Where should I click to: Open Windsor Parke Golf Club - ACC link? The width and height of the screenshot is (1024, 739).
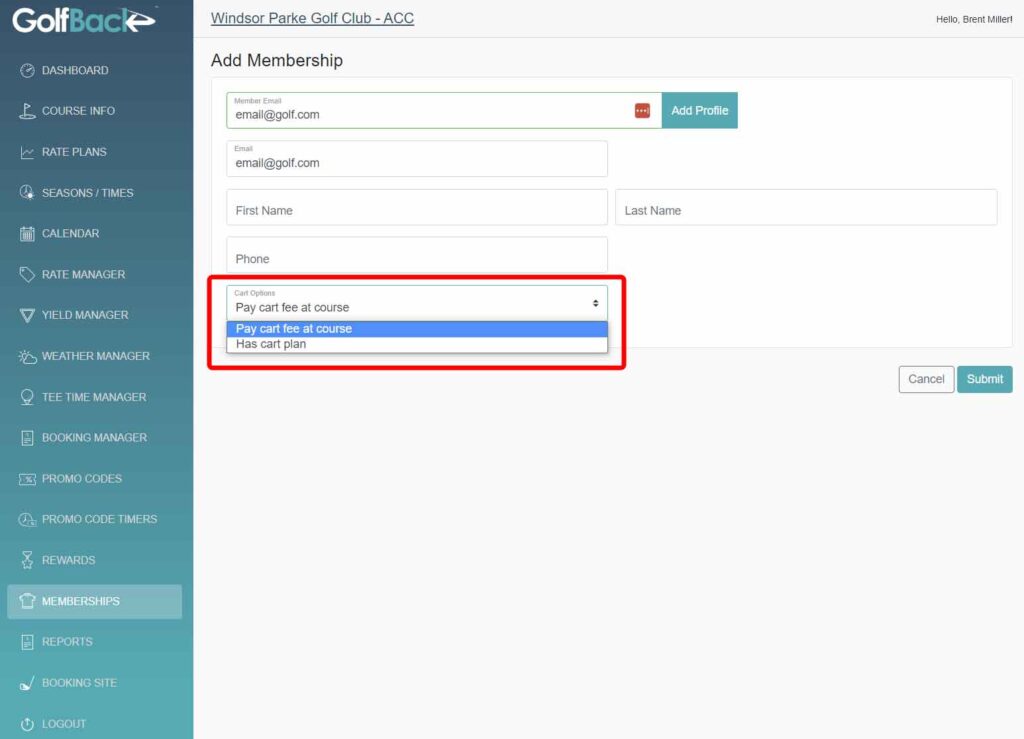tap(312, 19)
